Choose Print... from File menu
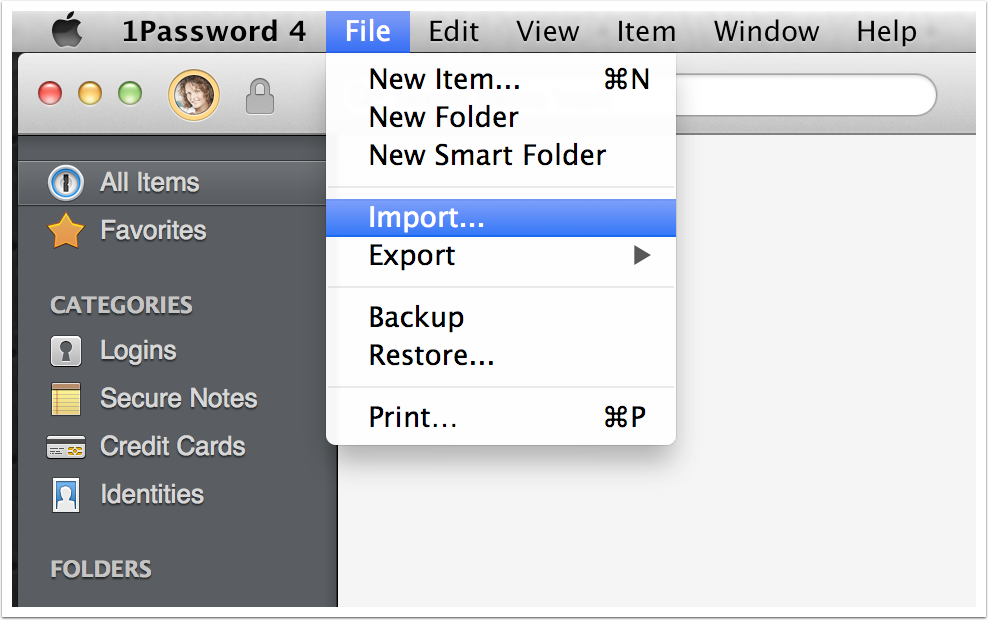Image resolution: width=988 pixels, height=620 pixels. [x=413, y=417]
